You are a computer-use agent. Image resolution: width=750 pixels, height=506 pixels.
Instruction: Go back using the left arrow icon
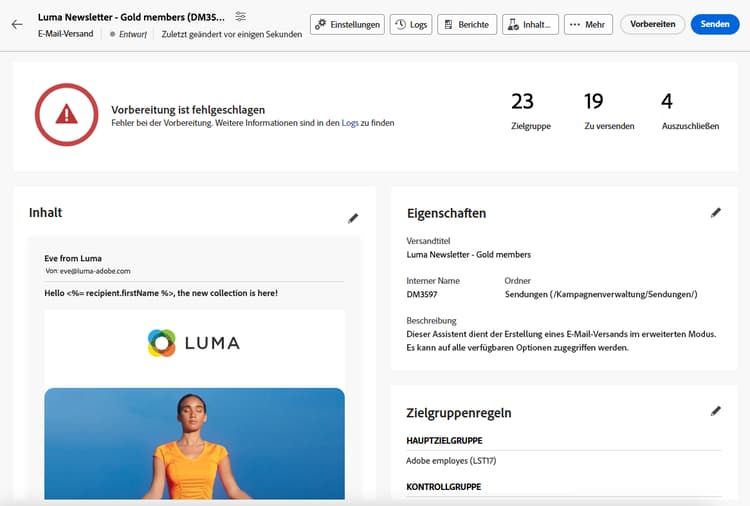click(17, 24)
